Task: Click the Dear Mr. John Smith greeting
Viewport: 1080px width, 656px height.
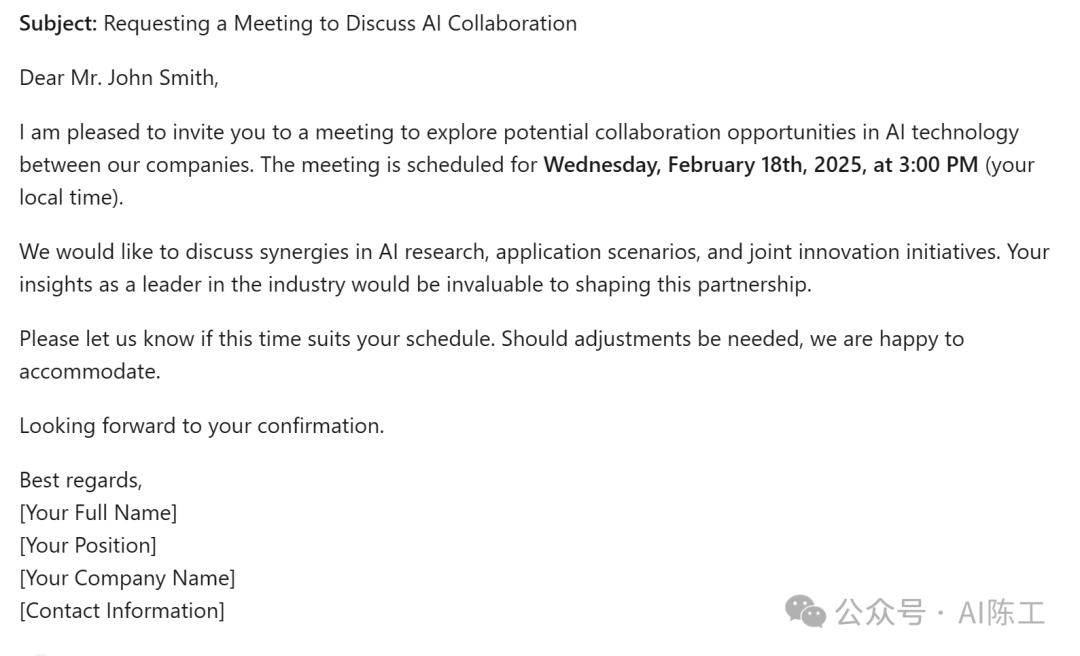Action: click(x=119, y=77)
